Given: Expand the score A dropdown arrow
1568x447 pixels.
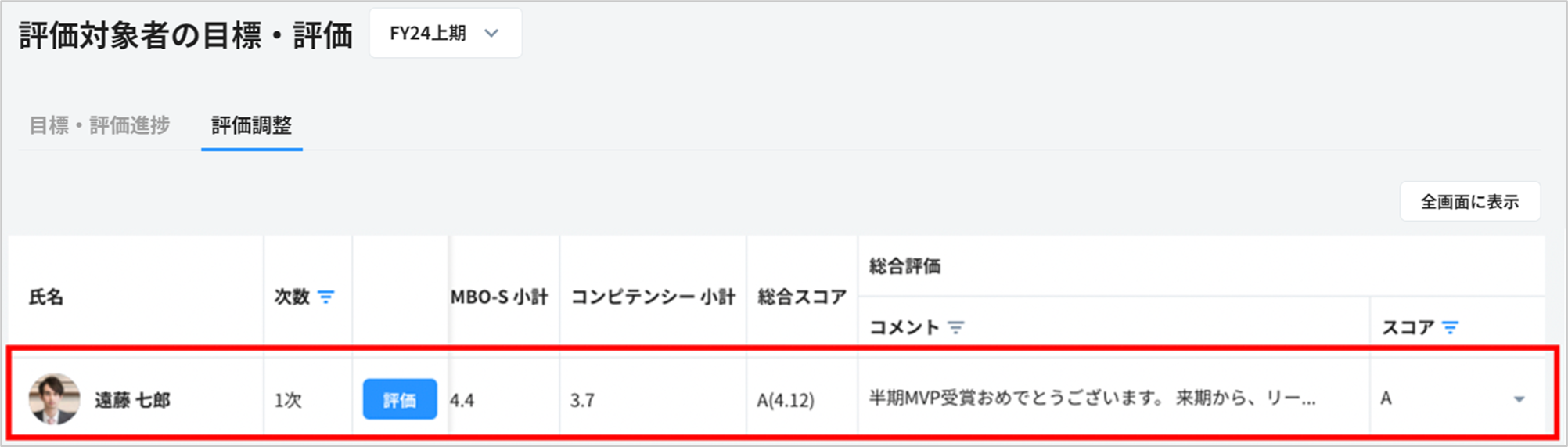Looking at the screenshot, I should point(1519,399).
